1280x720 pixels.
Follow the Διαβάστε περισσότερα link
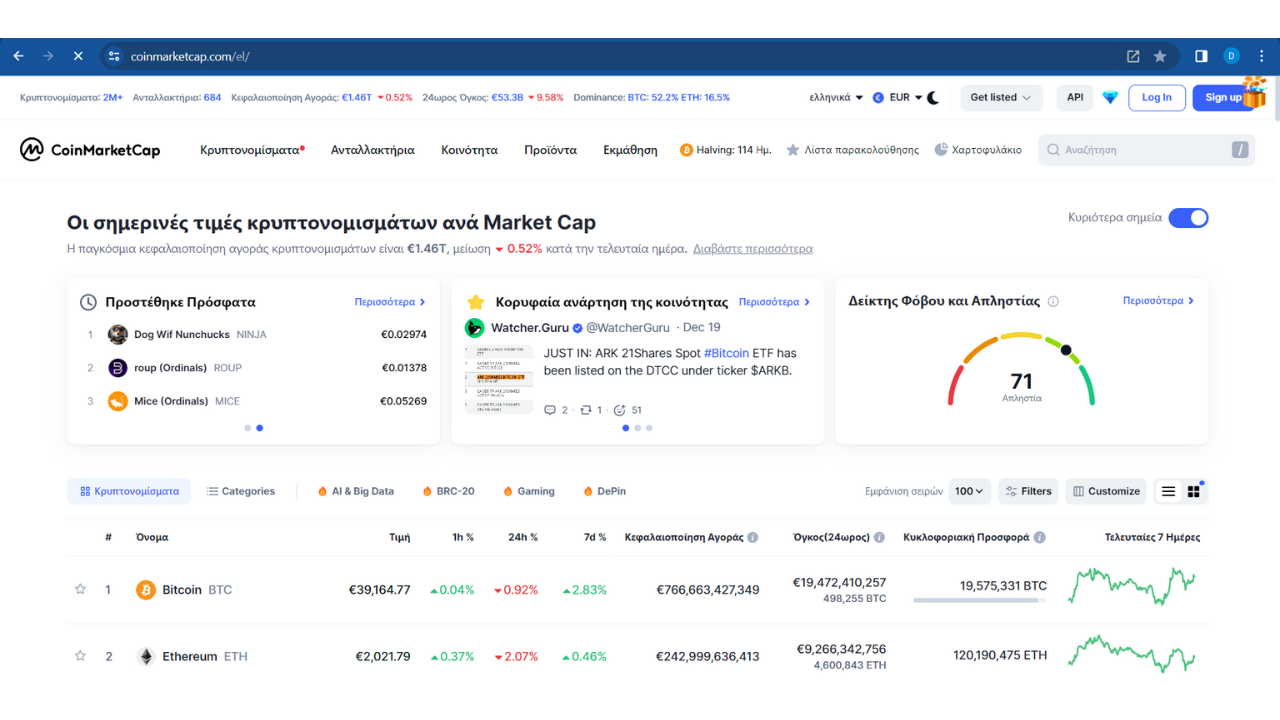pos(753,249)
